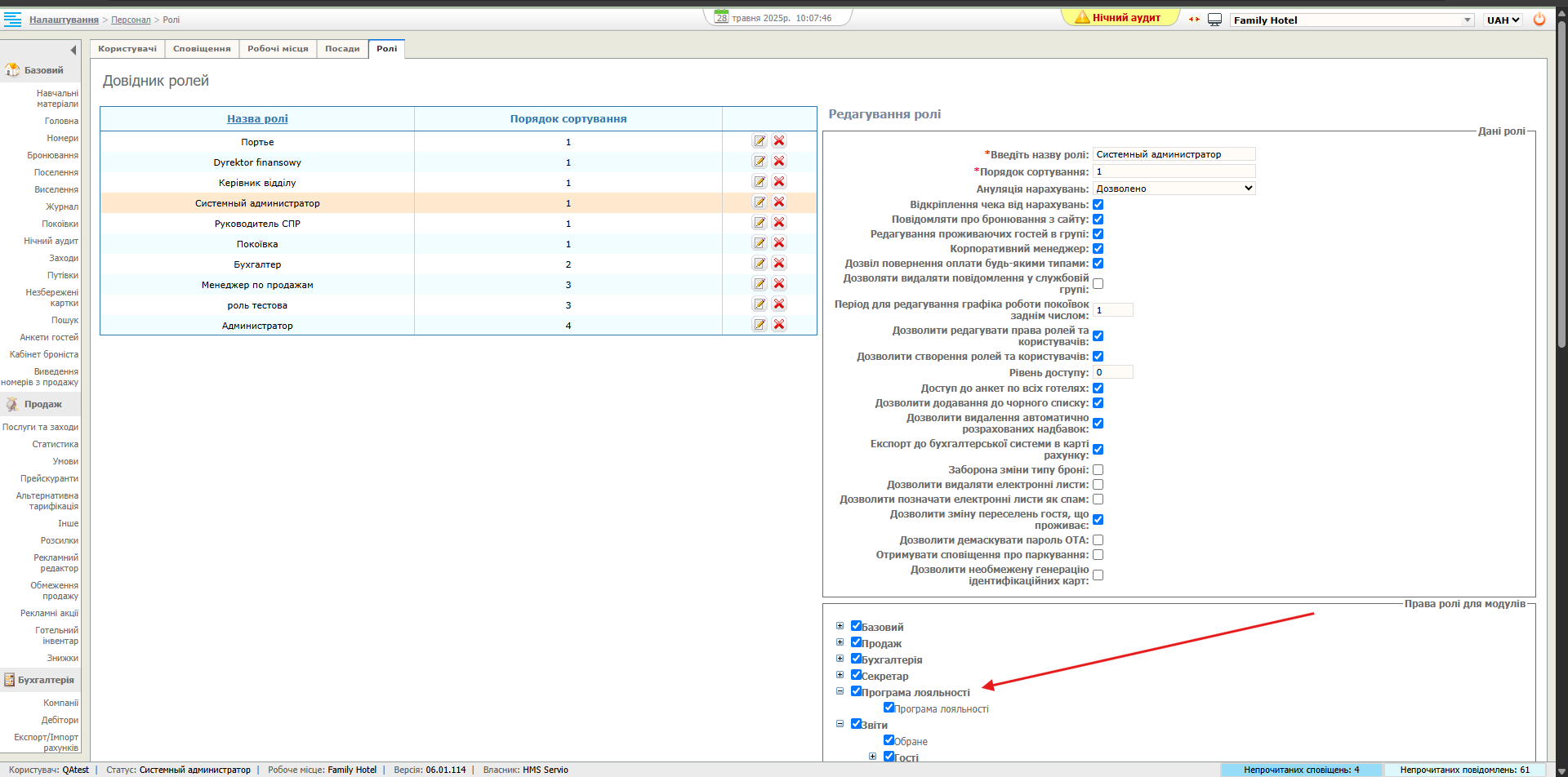Click the red power logout icon
This screenshot has width=1568, height=777.
coord(1539,20)
